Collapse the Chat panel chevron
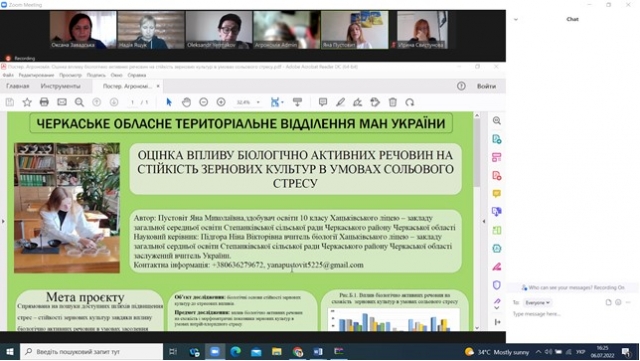The height and width of the screenshot is (361, 640). 516,19
